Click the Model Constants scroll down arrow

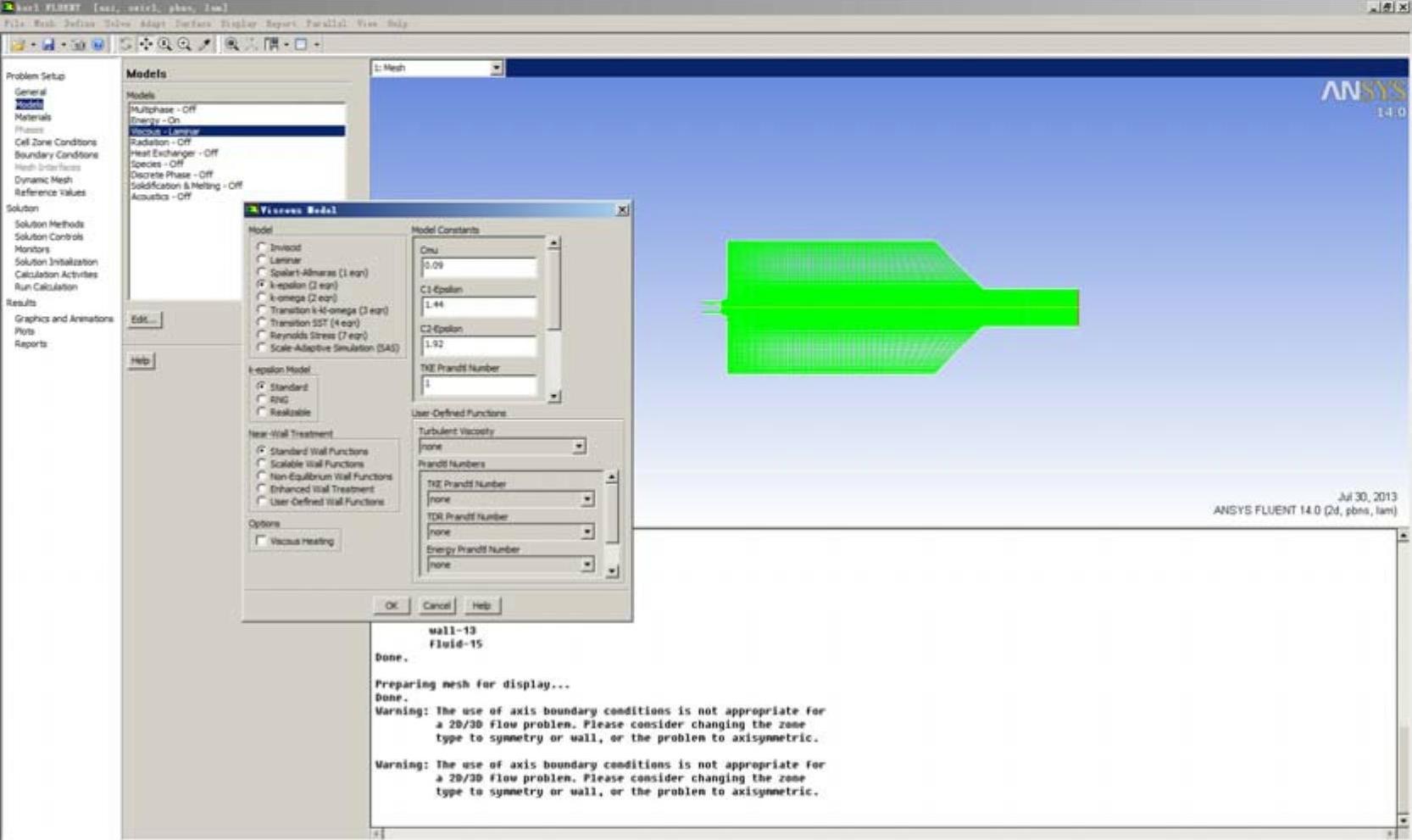[553, 396]
